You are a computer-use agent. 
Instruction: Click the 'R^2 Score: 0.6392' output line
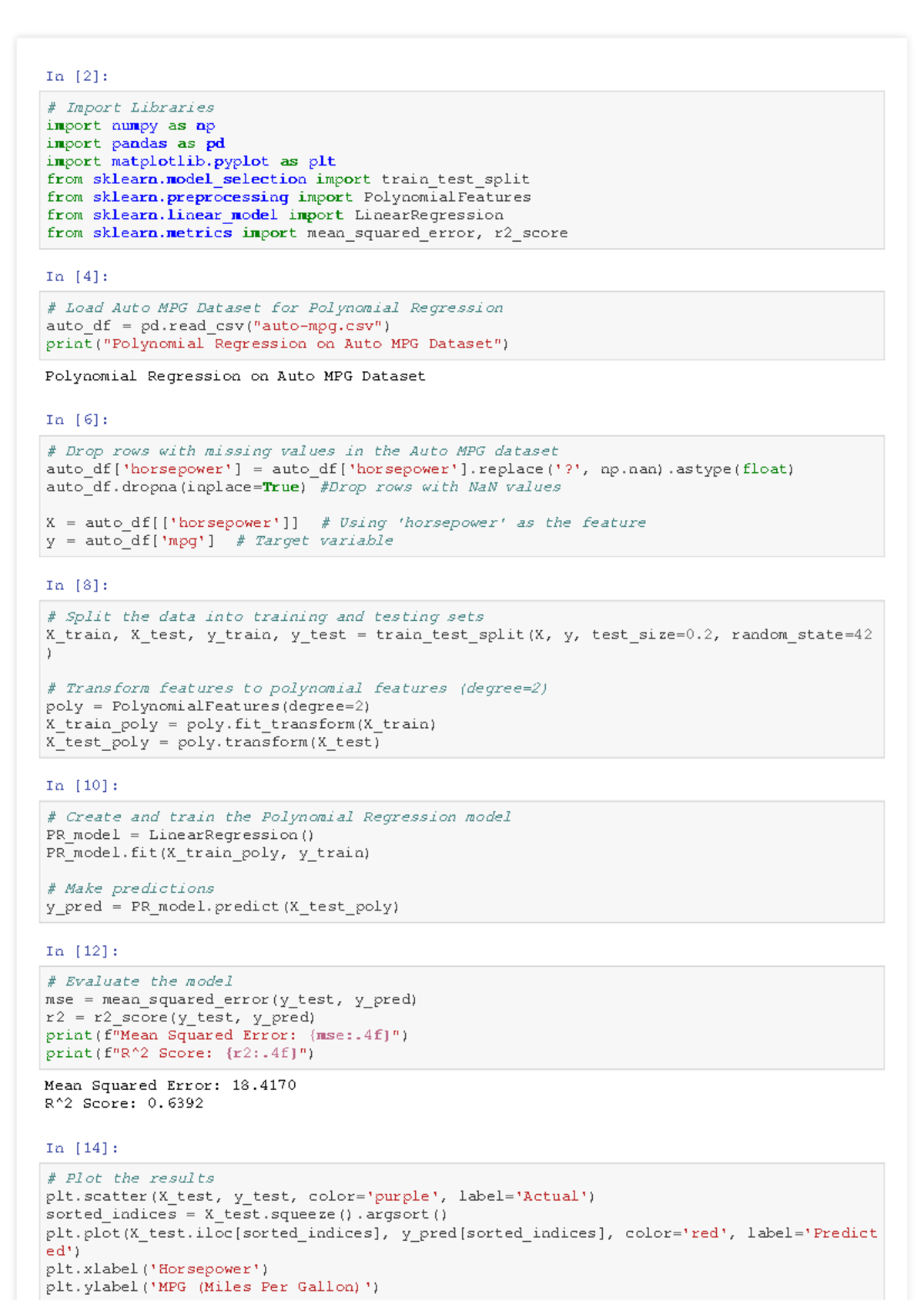[x=124, y=1103]
